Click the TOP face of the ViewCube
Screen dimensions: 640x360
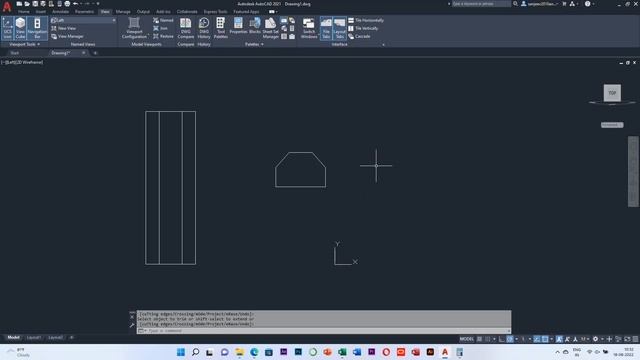(612, 93)
